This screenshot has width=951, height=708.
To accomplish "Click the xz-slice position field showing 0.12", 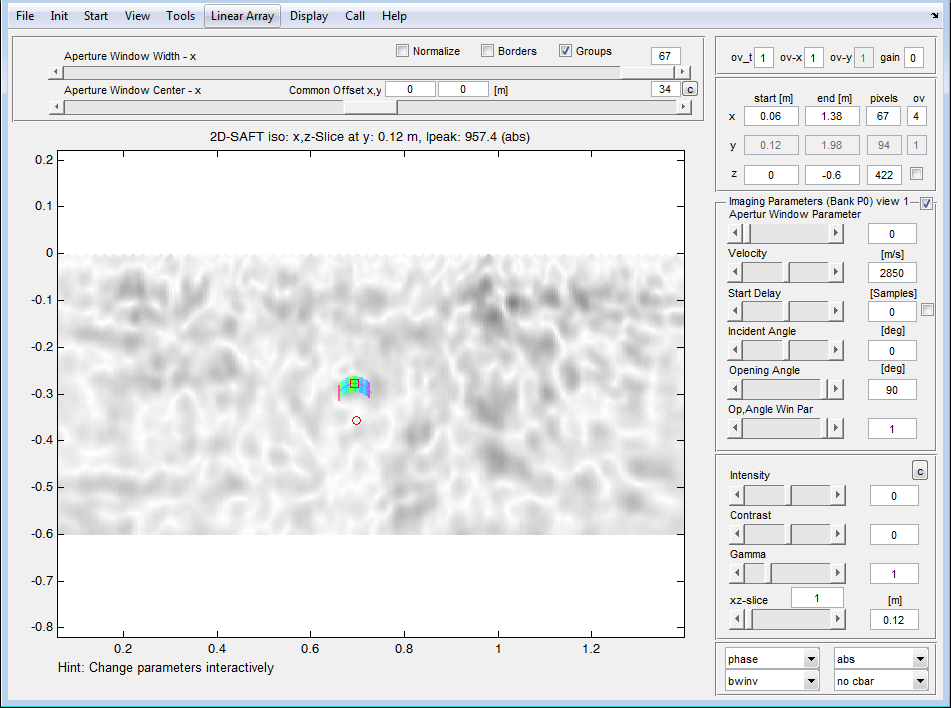I will click(x=893, y=619).
